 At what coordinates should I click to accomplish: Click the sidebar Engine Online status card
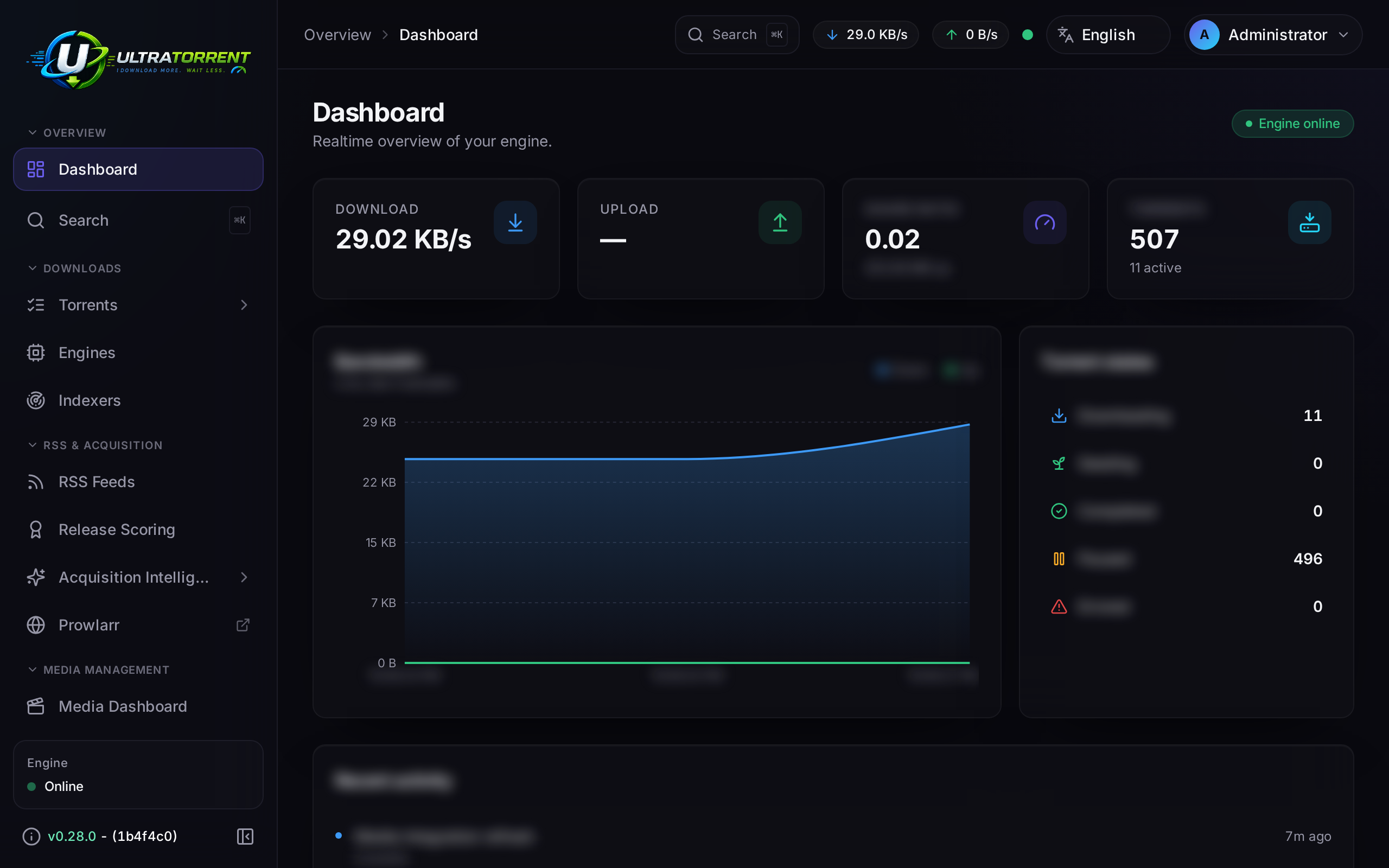coord(138,775)
